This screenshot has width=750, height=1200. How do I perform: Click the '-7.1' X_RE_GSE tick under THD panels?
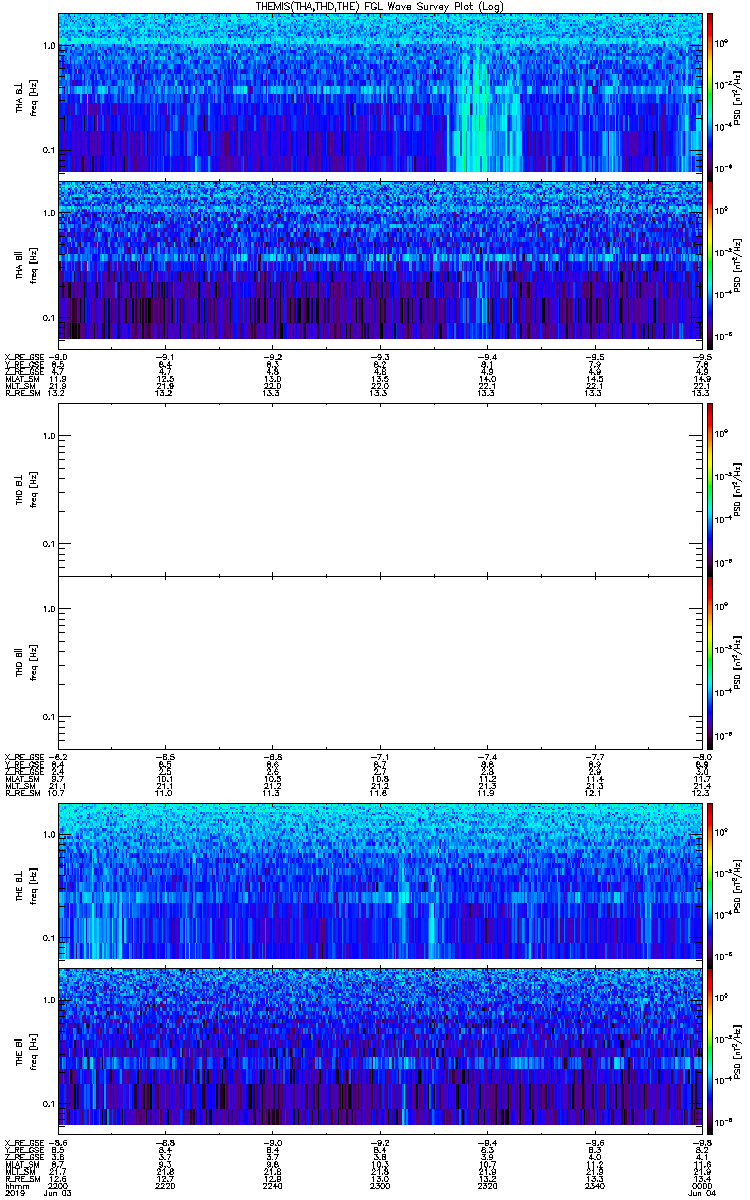click(380, 757)
